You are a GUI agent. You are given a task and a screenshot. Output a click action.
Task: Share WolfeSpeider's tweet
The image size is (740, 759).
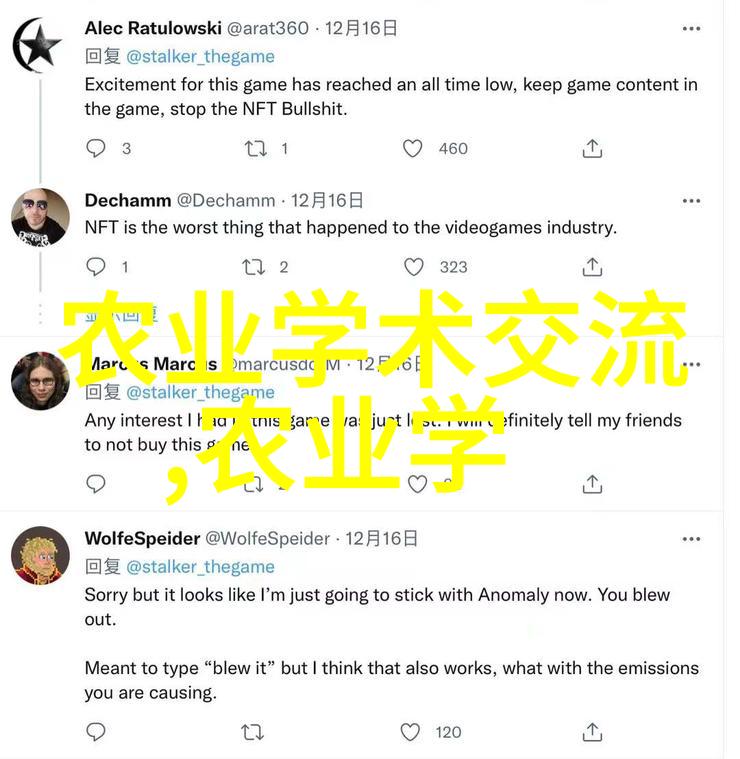click(x=592, y=732)
